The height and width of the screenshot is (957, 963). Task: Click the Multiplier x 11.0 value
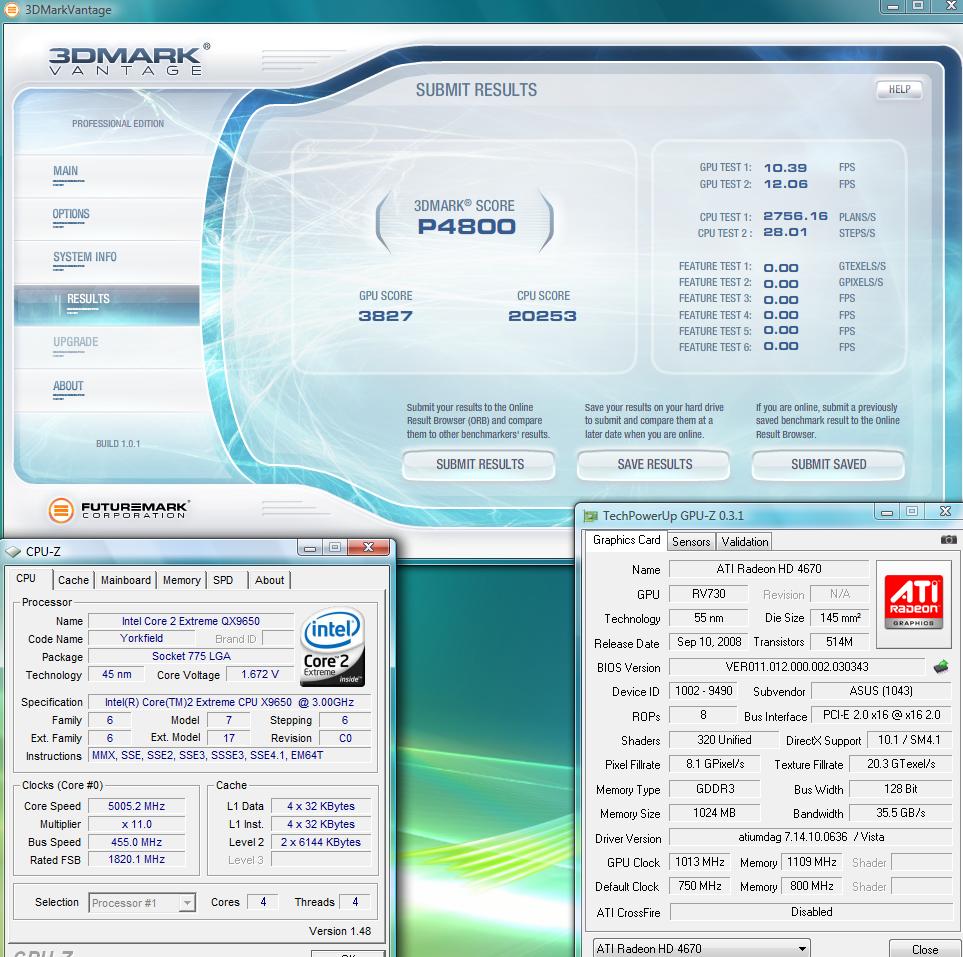click(x=136, y=824)
